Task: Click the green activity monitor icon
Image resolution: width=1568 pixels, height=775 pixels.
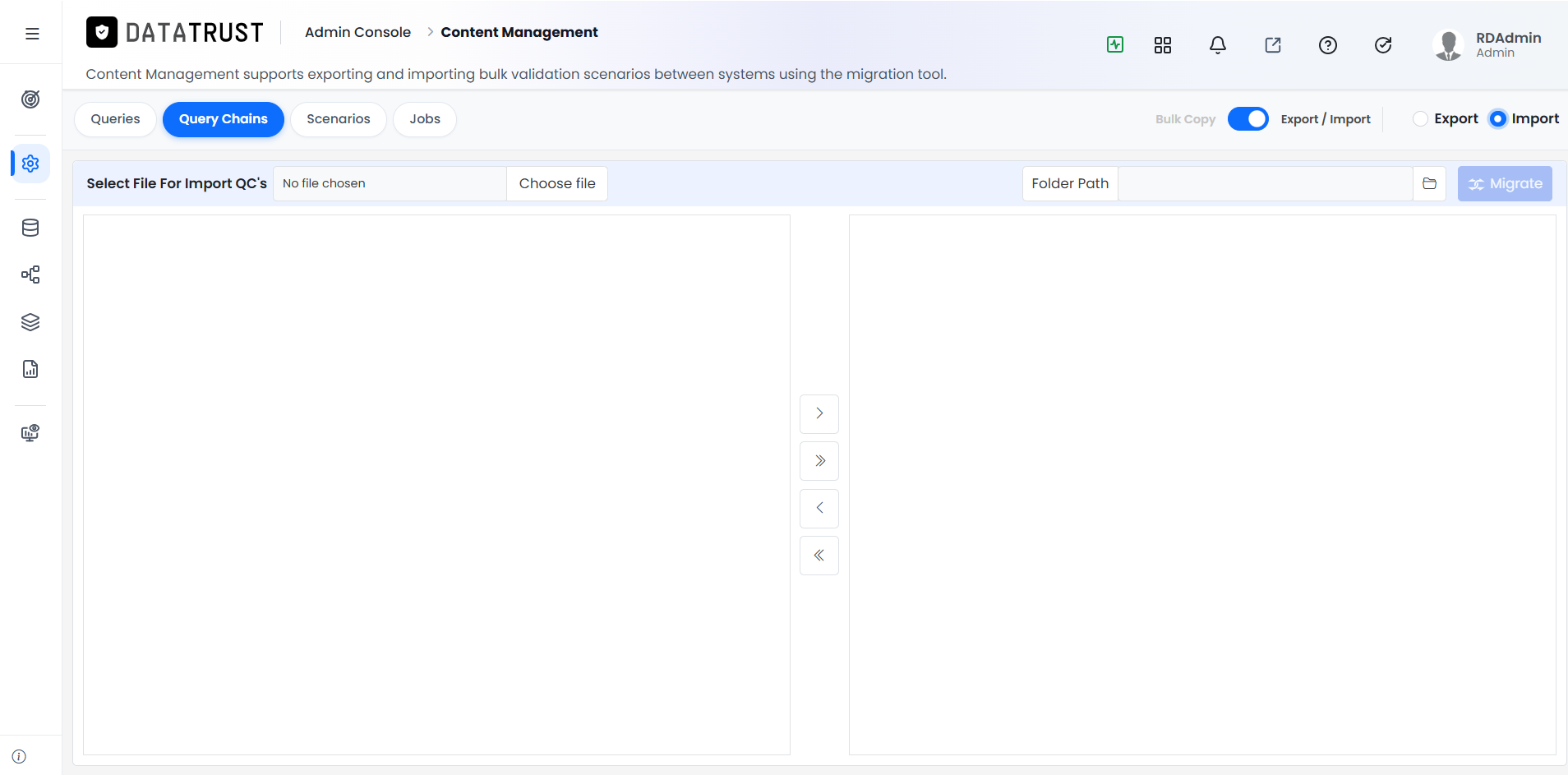Action: coord(1115,44)
